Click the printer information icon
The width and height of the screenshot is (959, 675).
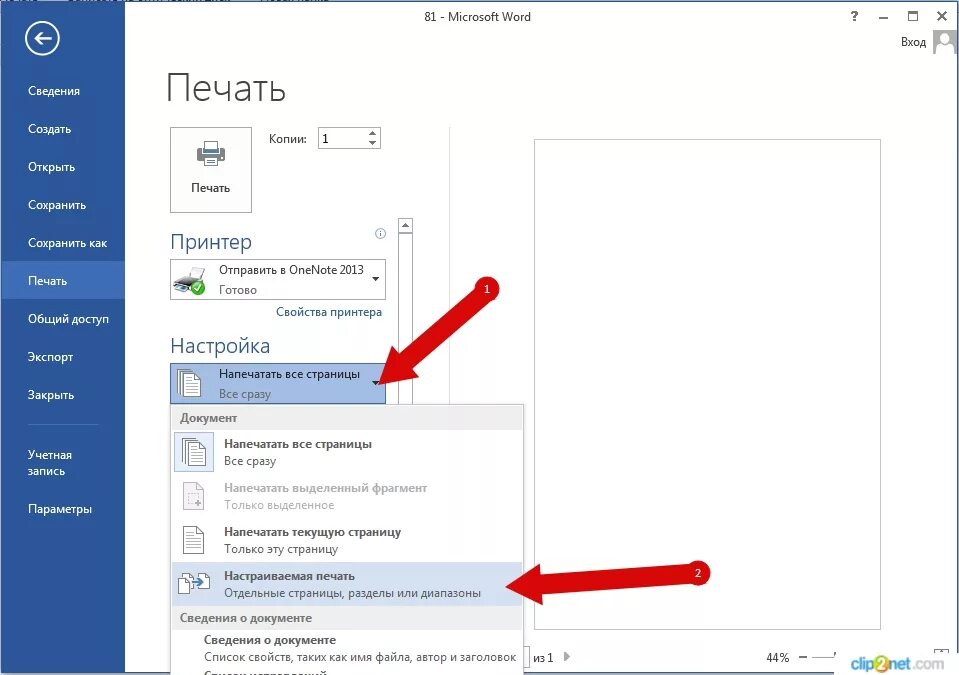[380, 234]
